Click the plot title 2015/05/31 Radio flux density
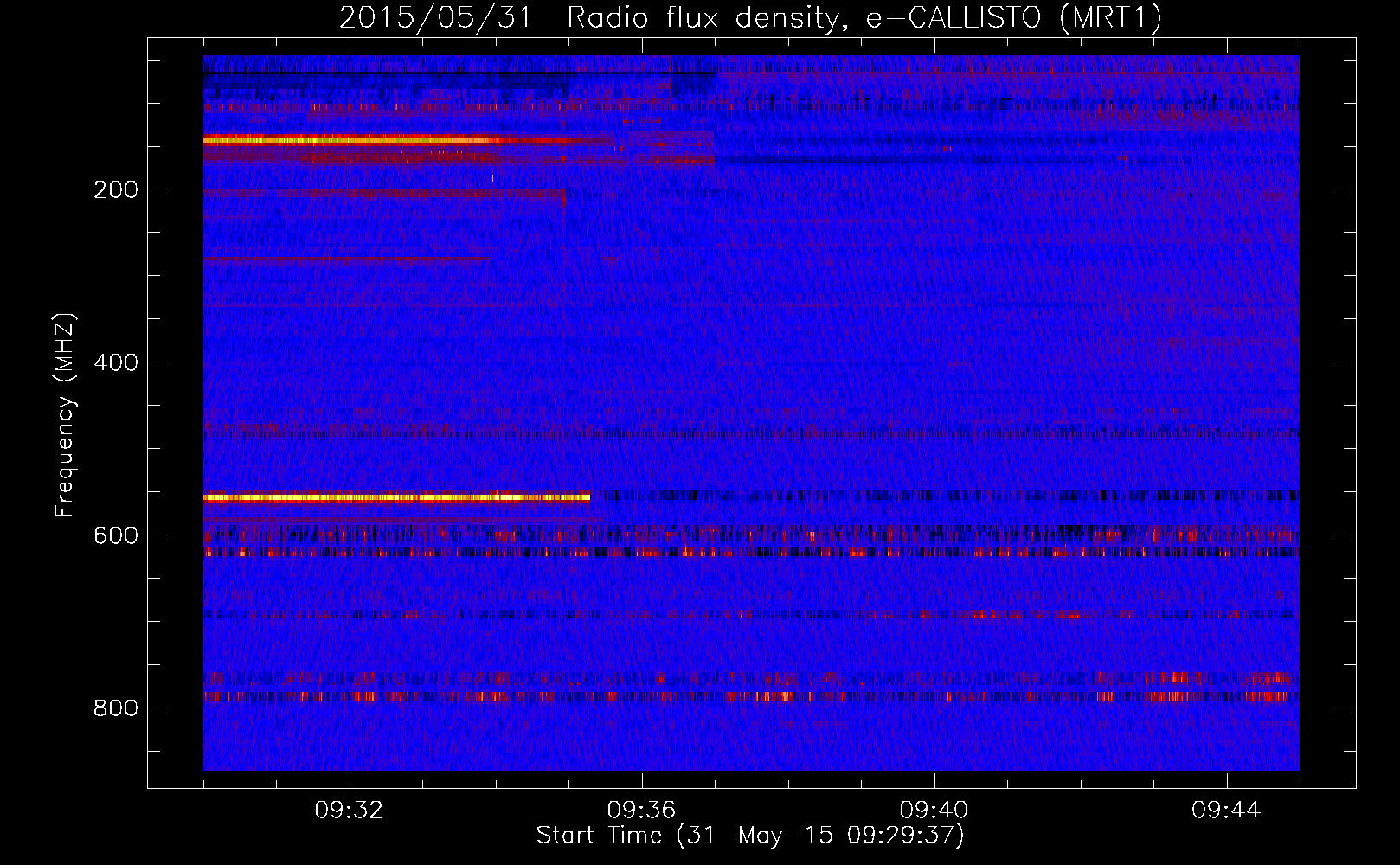This screenshot has height=865, width=1400. coord(749,17)
